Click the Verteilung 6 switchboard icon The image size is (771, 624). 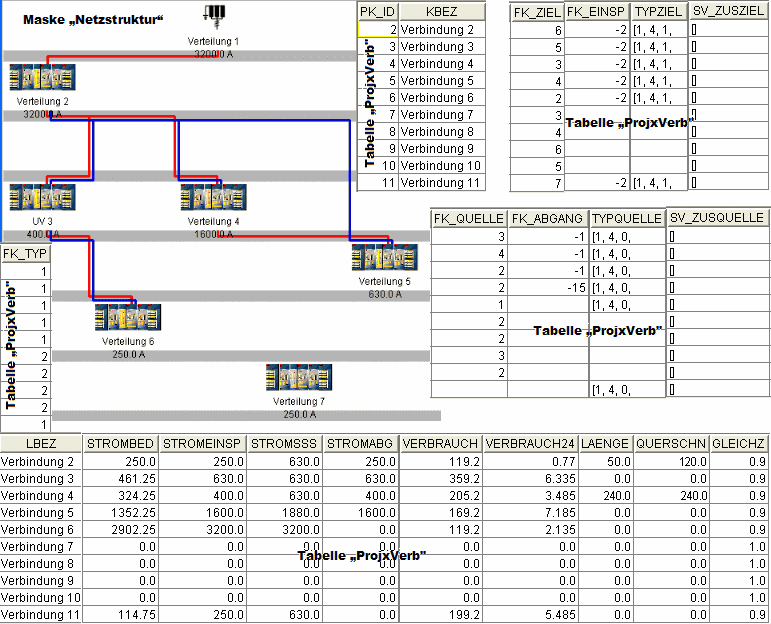tap(128, 318)
